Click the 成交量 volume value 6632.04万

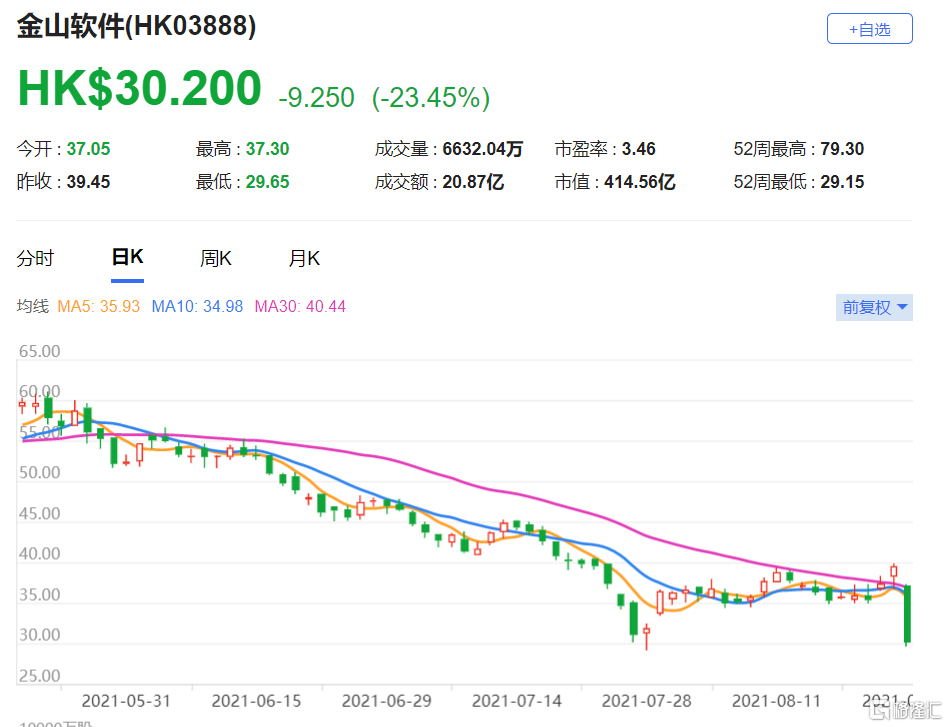[x=482, y=149]
